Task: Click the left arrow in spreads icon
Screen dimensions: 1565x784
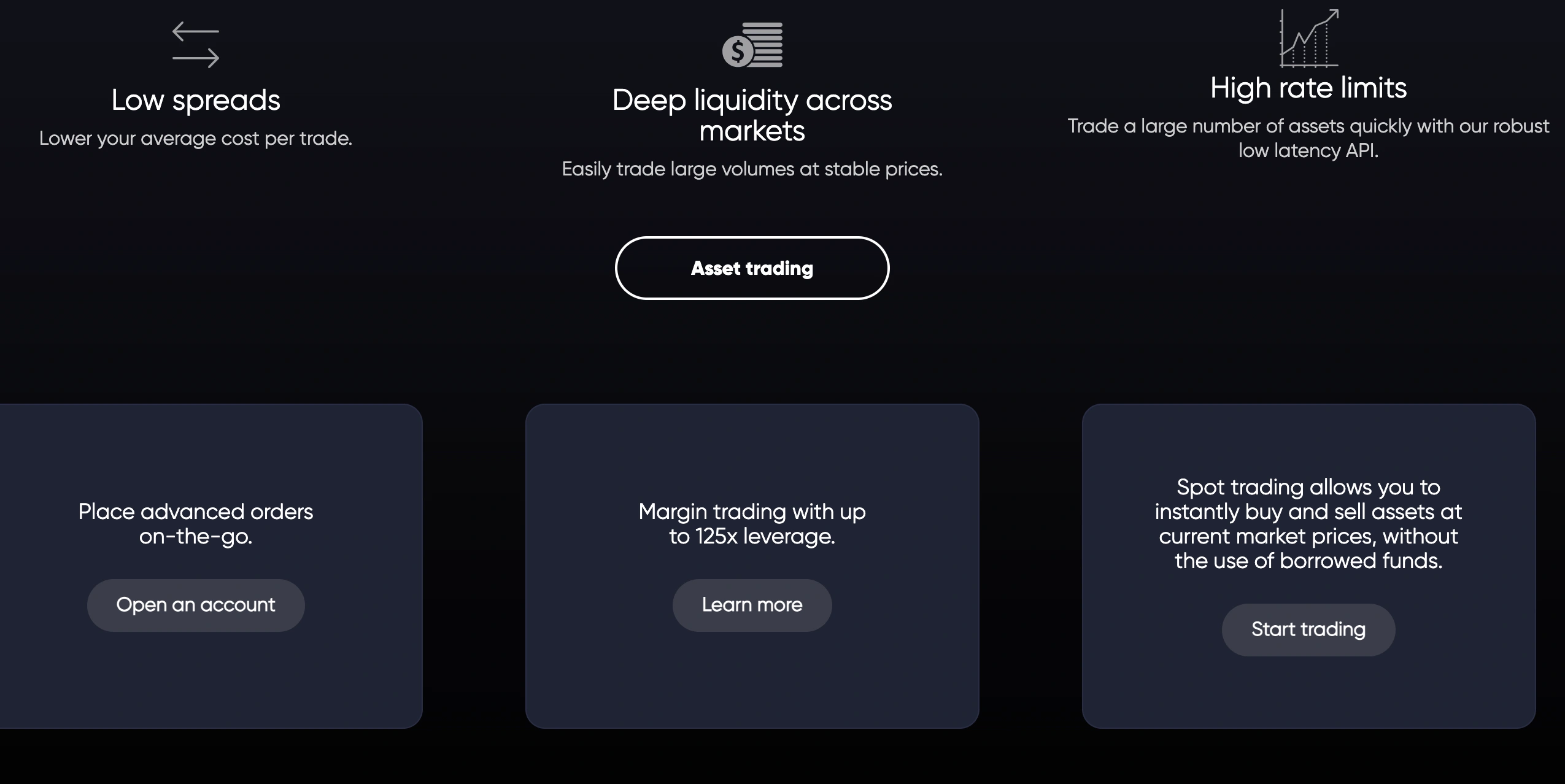Action: pos(196,31)
